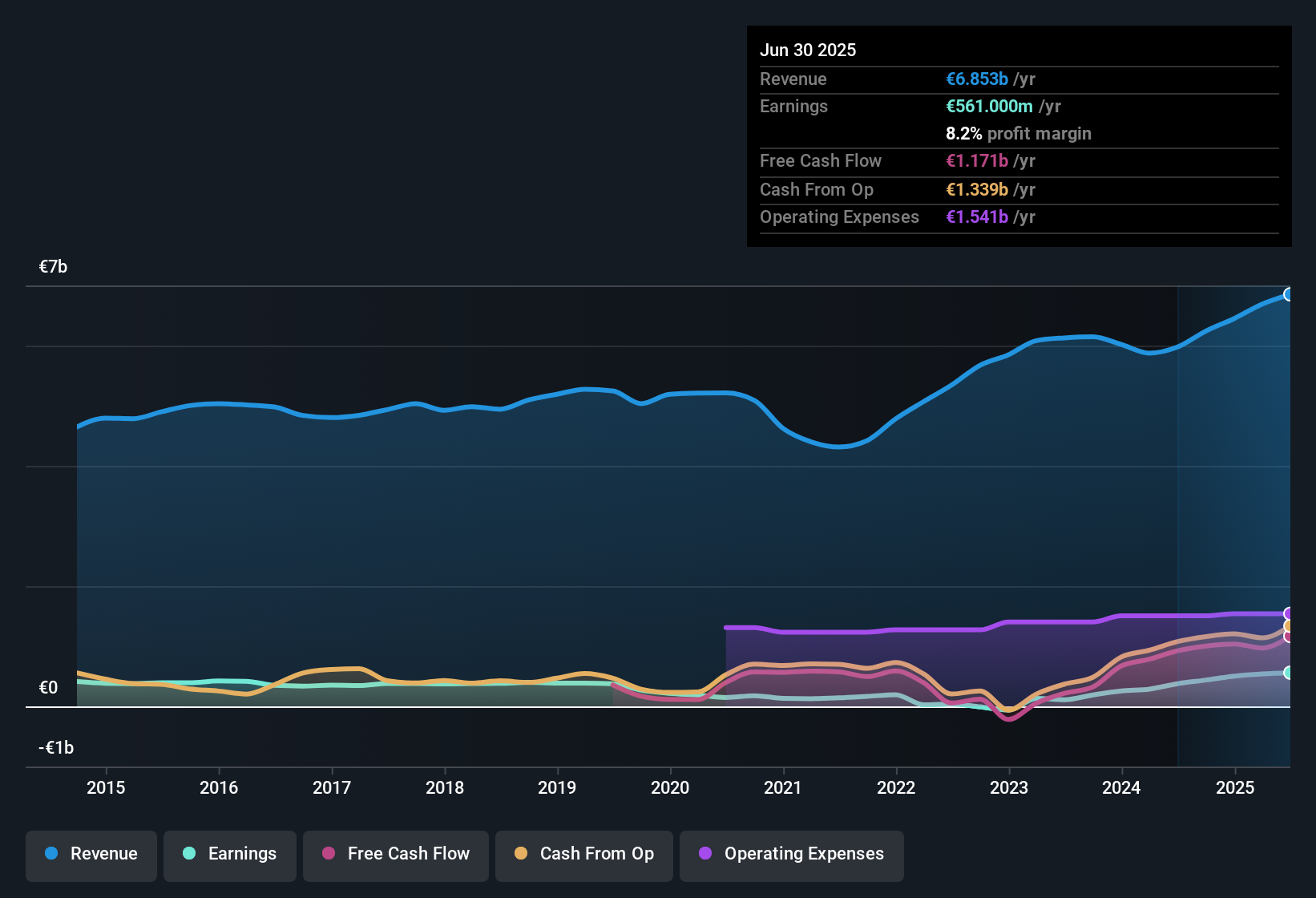The height and width of the screenshot is (898, 1316).
Task: Click the teal Earnings legend dot
Action: point(188,854)
